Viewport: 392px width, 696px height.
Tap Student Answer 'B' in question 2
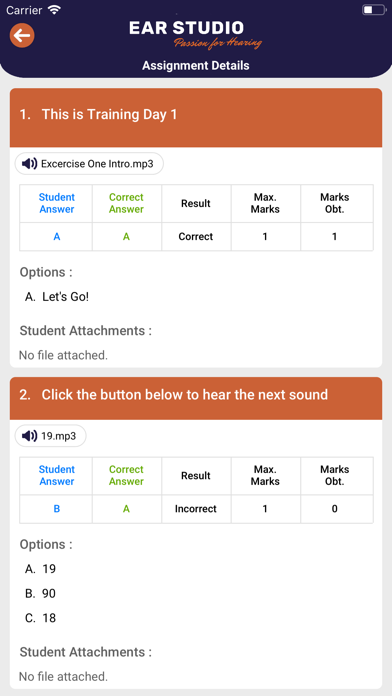[57, 509]
